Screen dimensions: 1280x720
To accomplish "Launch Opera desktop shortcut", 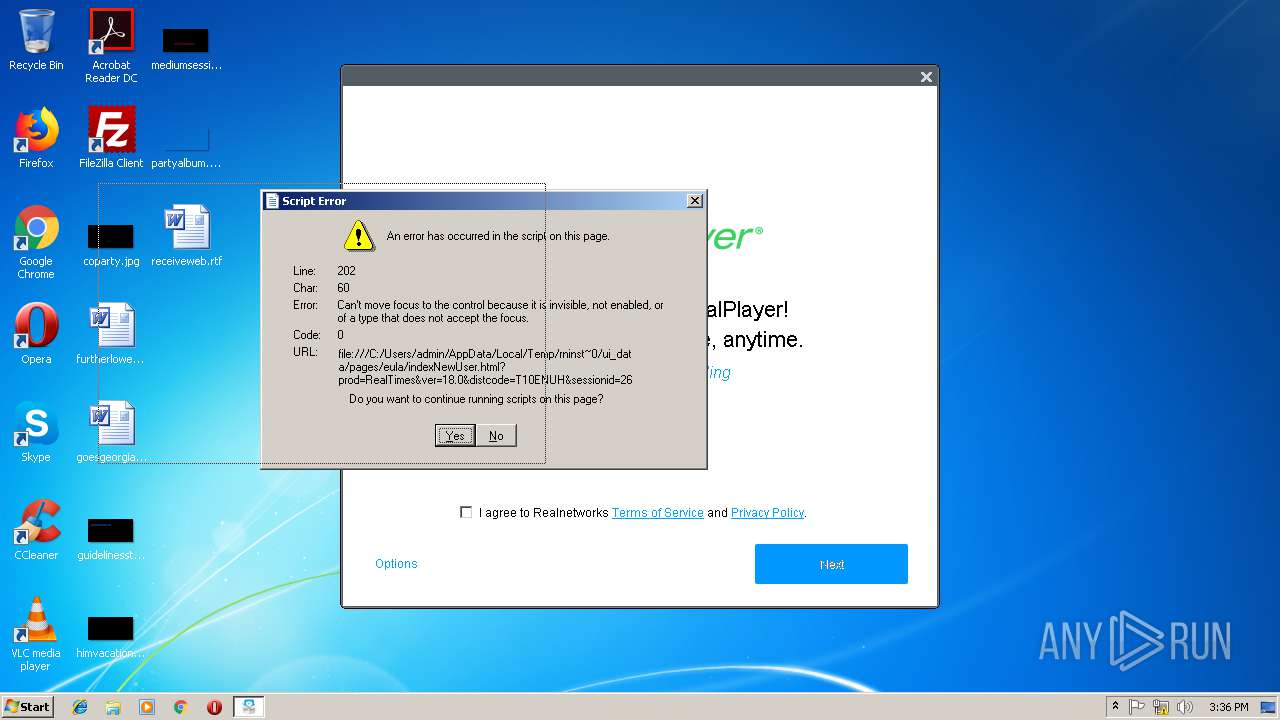I will tap(36, 334).
